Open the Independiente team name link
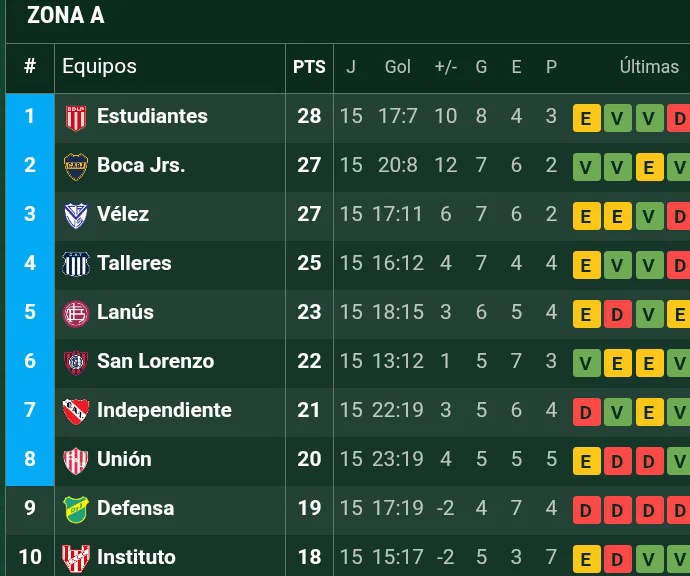Screen dimensions: 690x576 164,410
